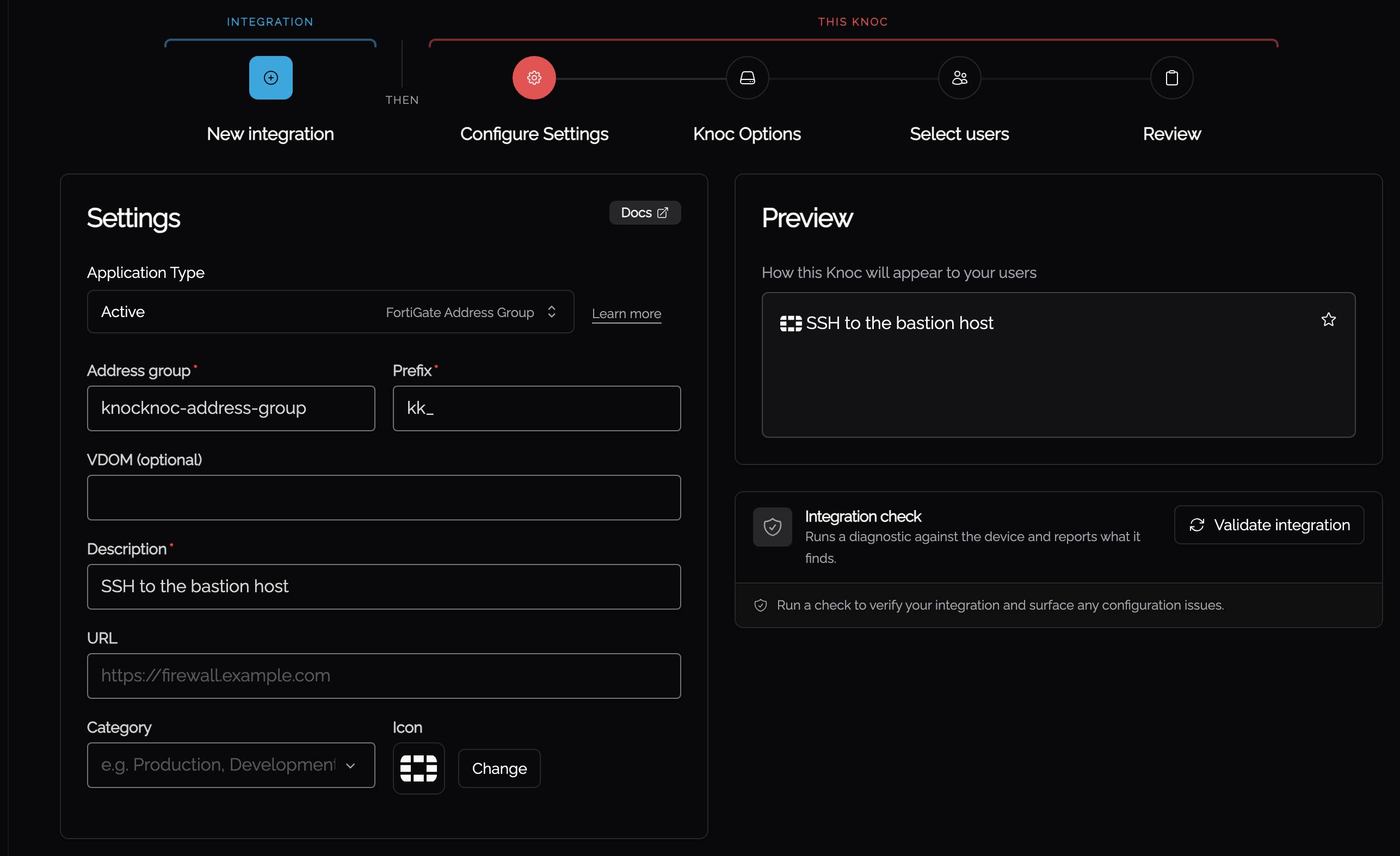
Task: Click the shield icon beside Integration check
Action: click(x=772, y=526)
